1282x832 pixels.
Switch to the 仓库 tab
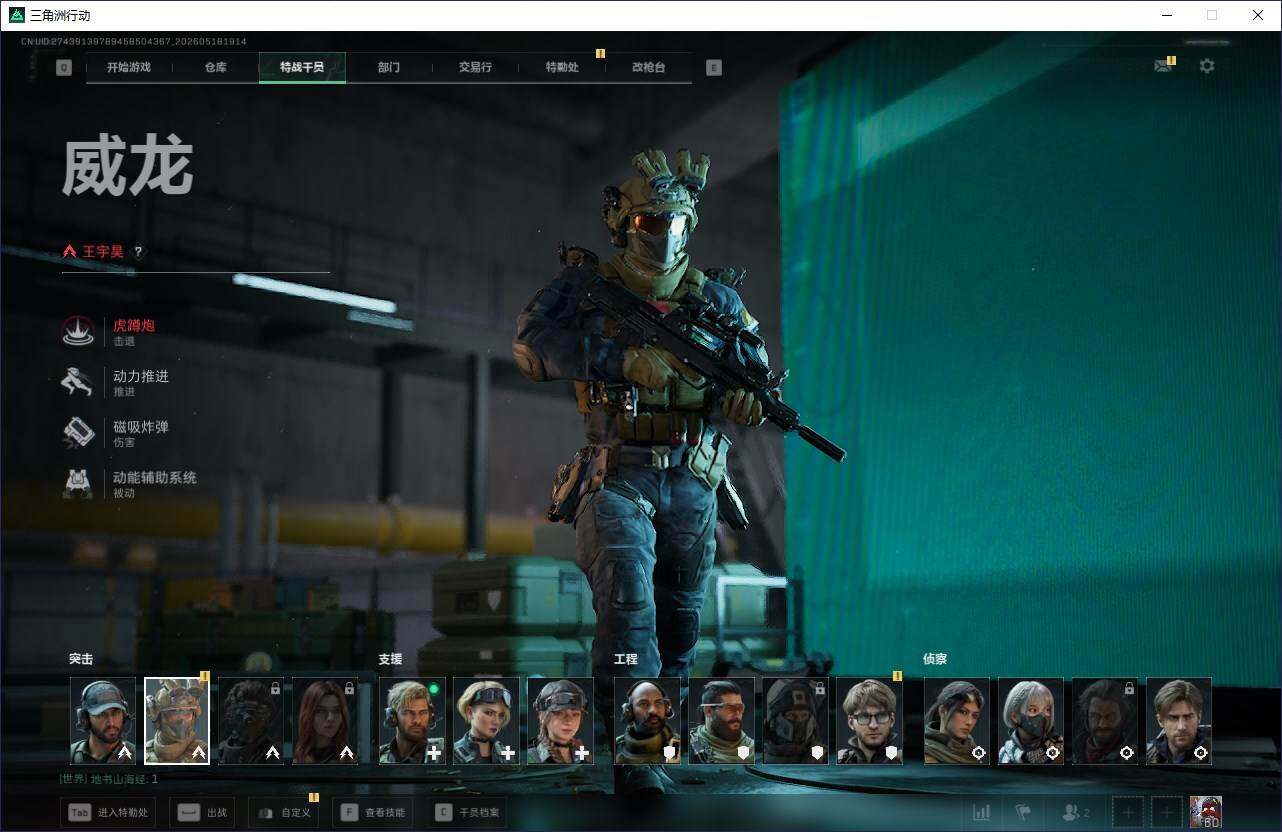coord(216,67)
